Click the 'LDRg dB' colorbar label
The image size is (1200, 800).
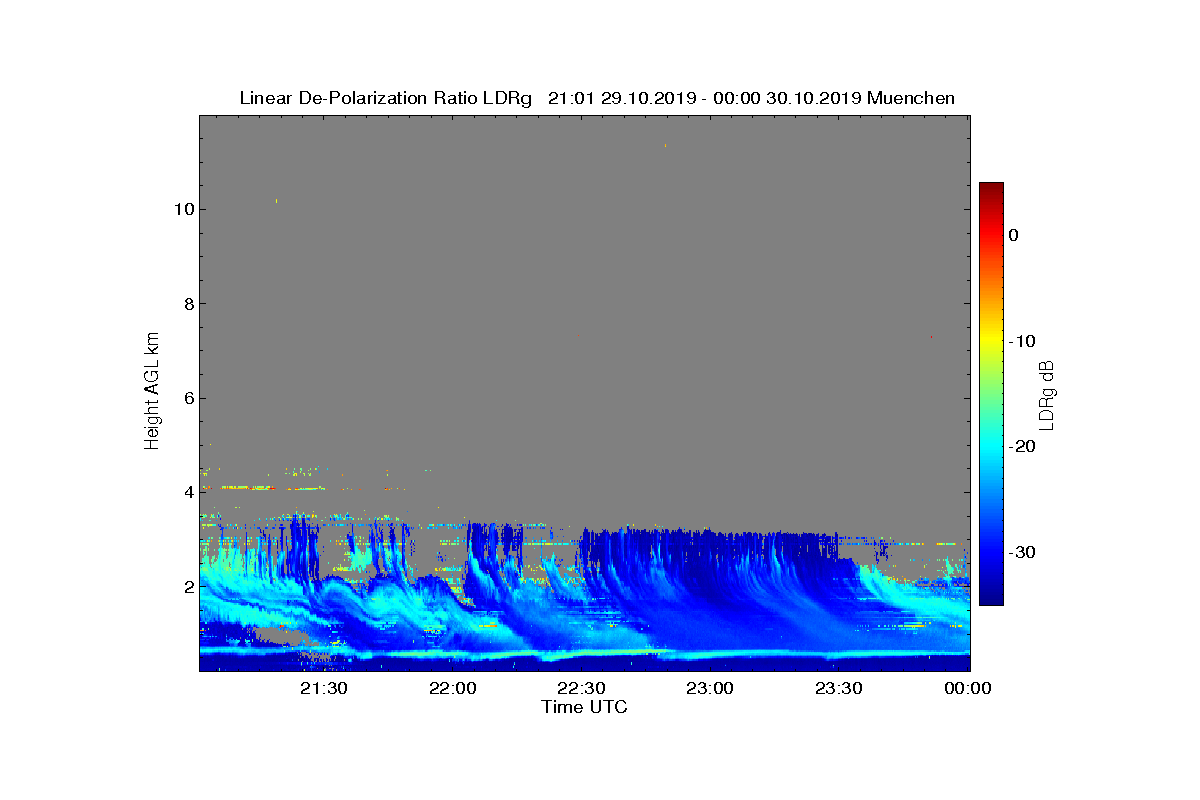pyautogui.click(x=1047, y=394)
